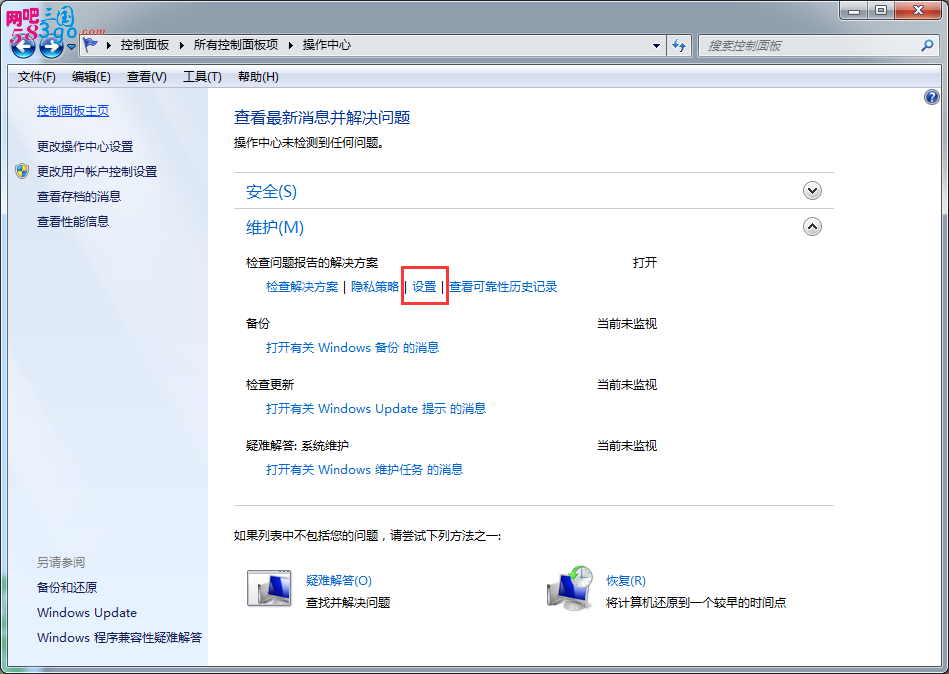Open recent pages dropdown next to forward button
This screenshot has width=949, height=674.
click(71, 47)
